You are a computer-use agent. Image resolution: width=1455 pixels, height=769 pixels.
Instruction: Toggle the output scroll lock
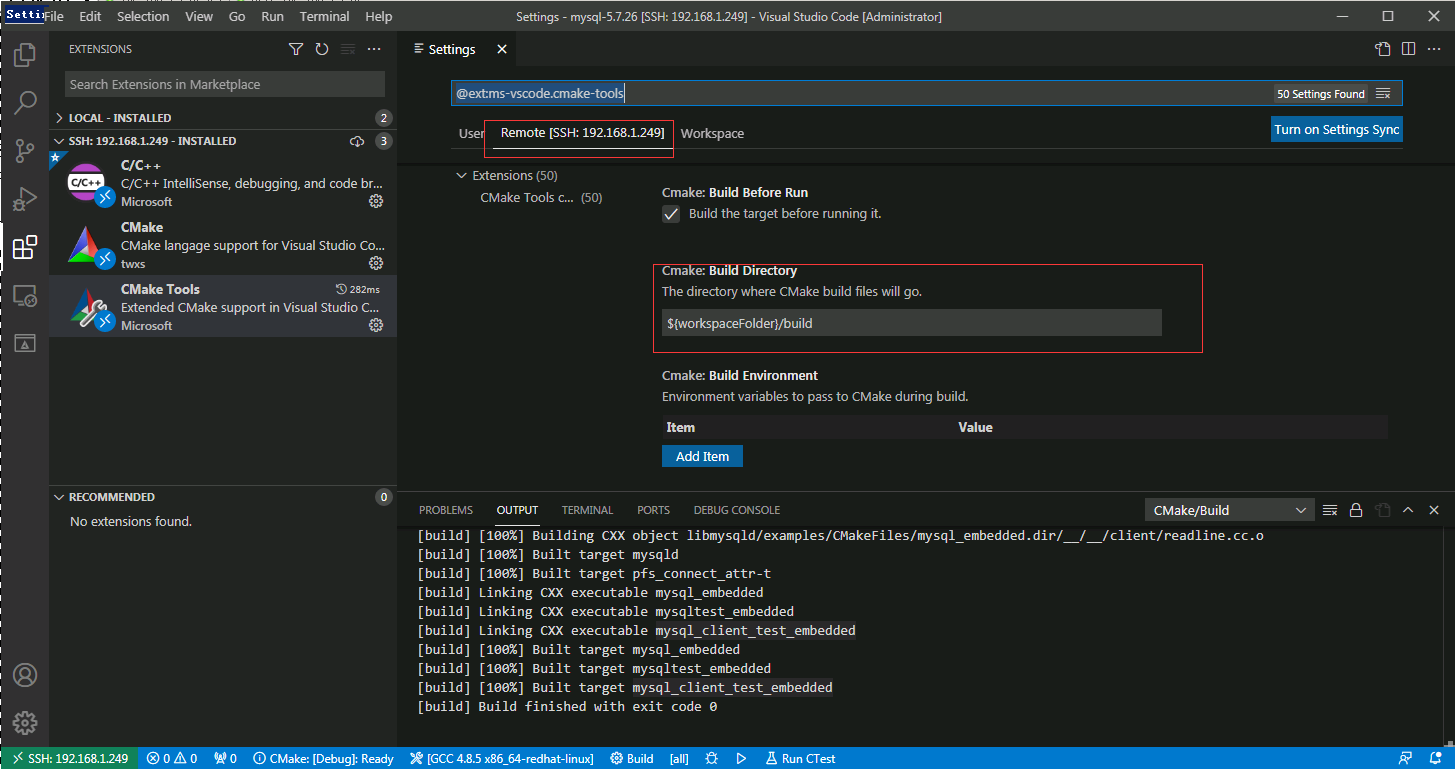coord(1356,510)
